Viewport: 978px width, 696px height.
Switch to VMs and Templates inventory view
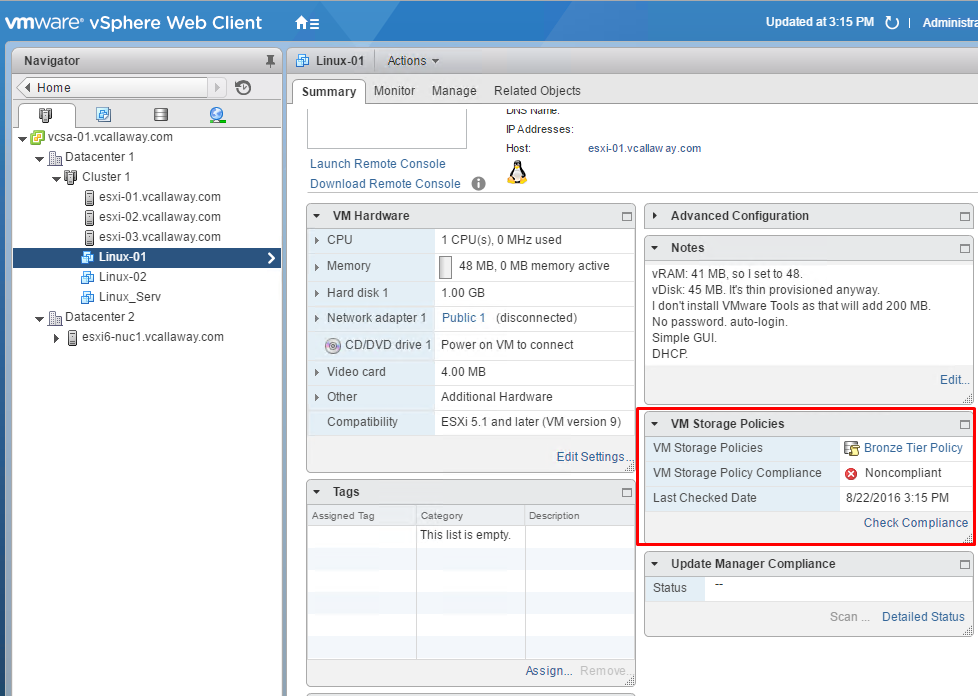pos(104,115)
